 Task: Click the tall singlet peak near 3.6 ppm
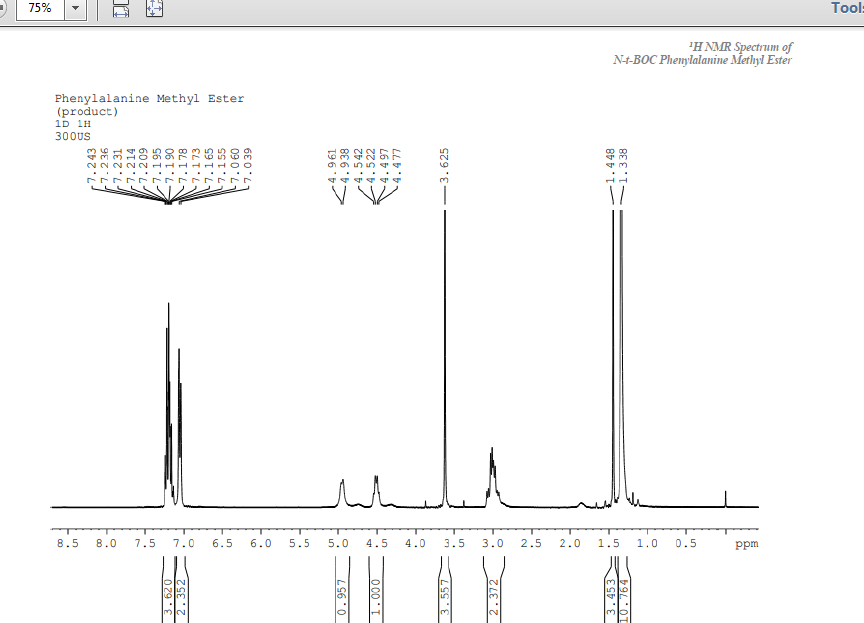click(x=444, y=300)
